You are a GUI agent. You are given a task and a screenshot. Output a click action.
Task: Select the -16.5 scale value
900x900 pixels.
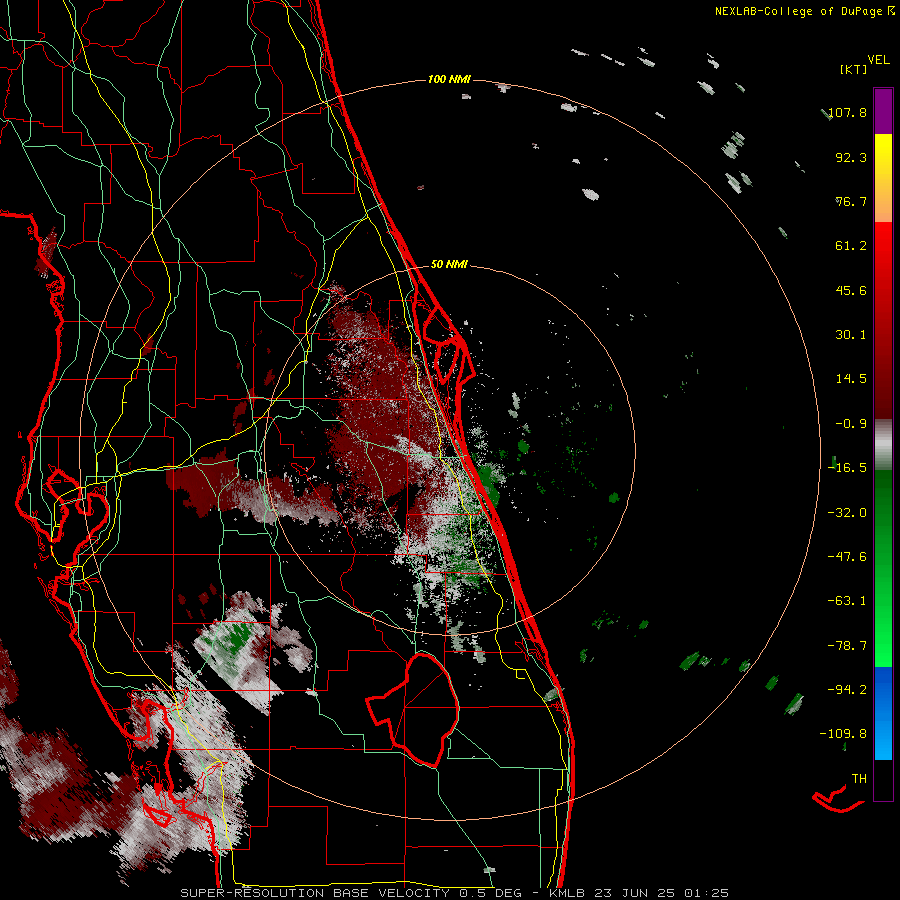tap(848, 468)
